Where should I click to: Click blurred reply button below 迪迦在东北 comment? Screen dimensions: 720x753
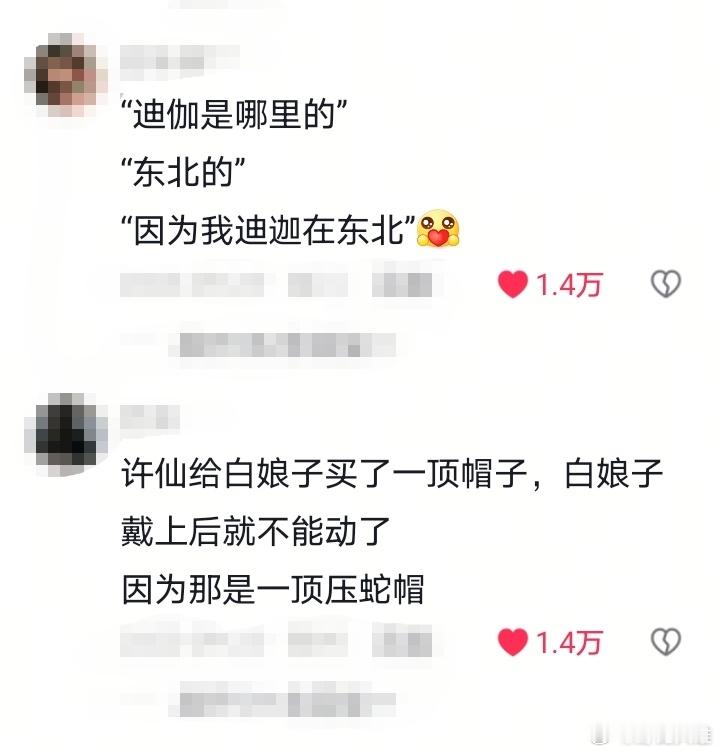coord(402,285)
